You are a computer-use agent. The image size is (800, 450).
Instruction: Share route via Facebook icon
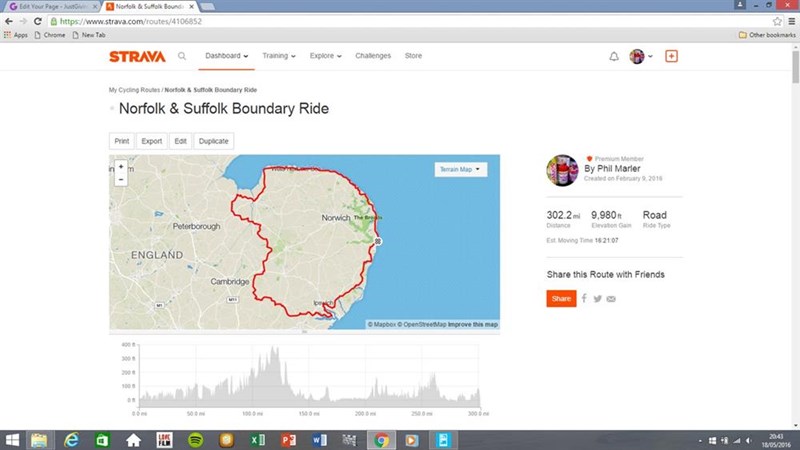[x=584, y=298]
